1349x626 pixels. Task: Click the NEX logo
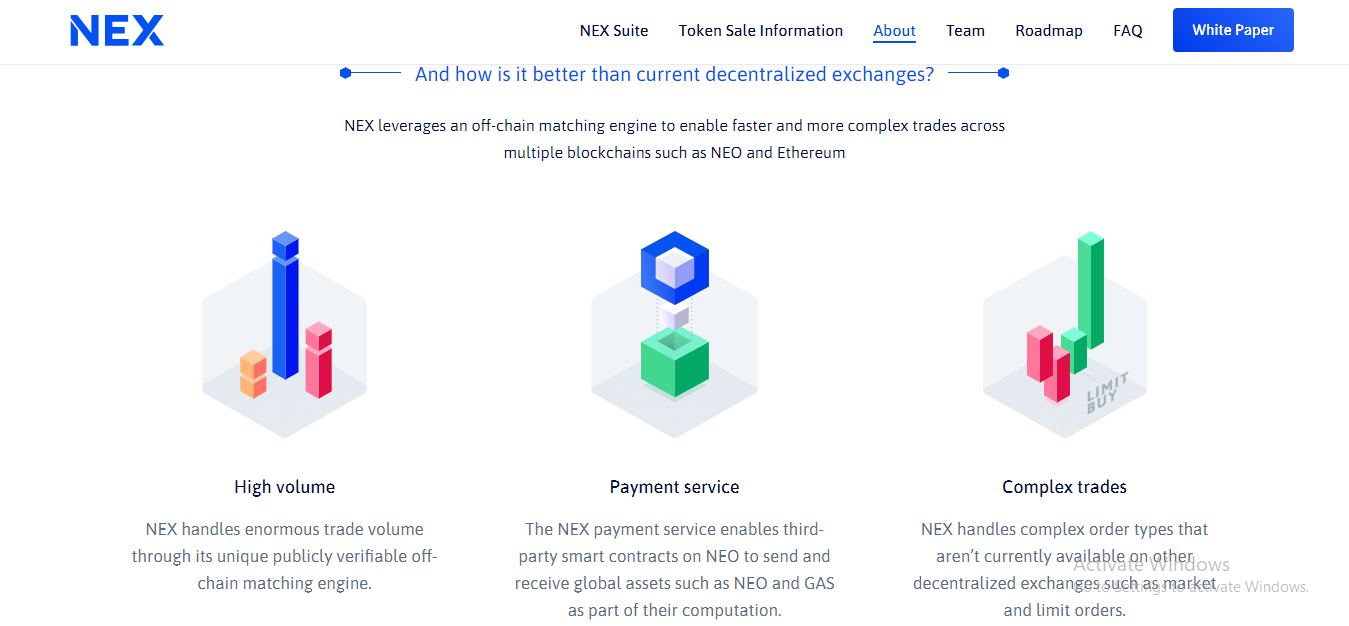pyautogui.click(x=117, y=31)
